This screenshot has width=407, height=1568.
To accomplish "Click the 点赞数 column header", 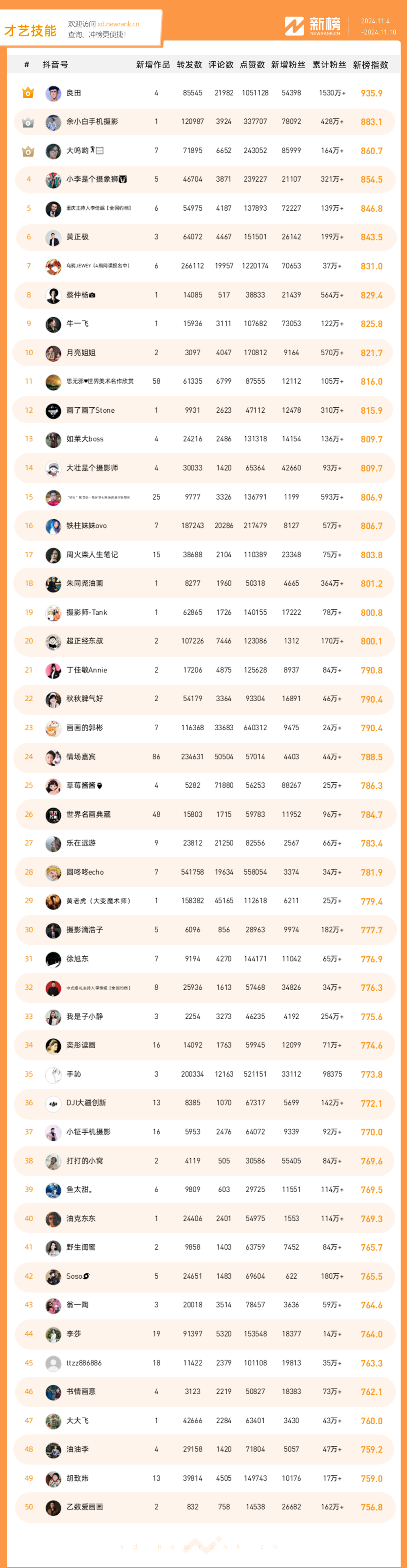I will pyautogui.click(x=252, y=65).
